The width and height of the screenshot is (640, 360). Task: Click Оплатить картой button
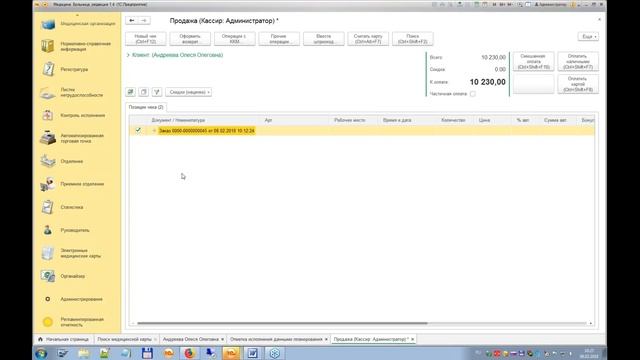tap(578, 84)
